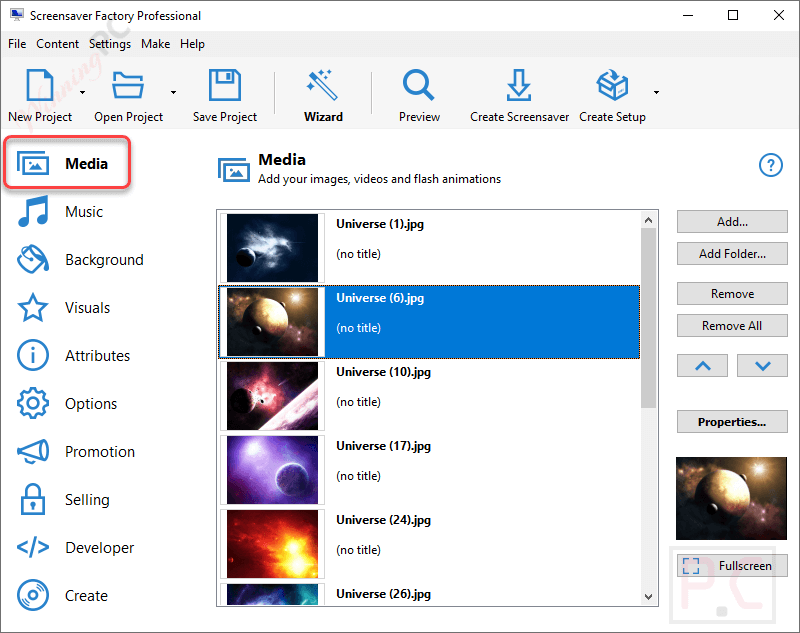Open the Help menu
Screen dimensions: 800x633
pos(192,44)
